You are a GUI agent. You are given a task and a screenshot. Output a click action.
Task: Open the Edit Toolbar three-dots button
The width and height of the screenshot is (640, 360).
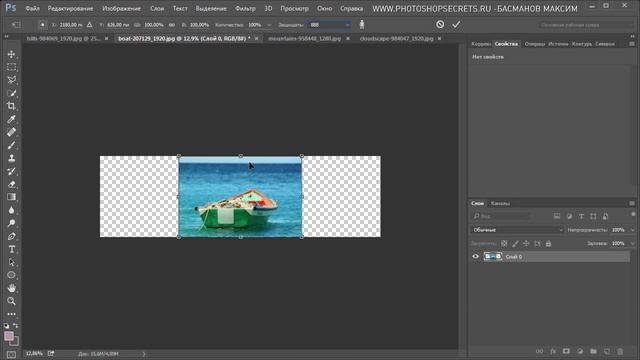(x=11, y=314)
